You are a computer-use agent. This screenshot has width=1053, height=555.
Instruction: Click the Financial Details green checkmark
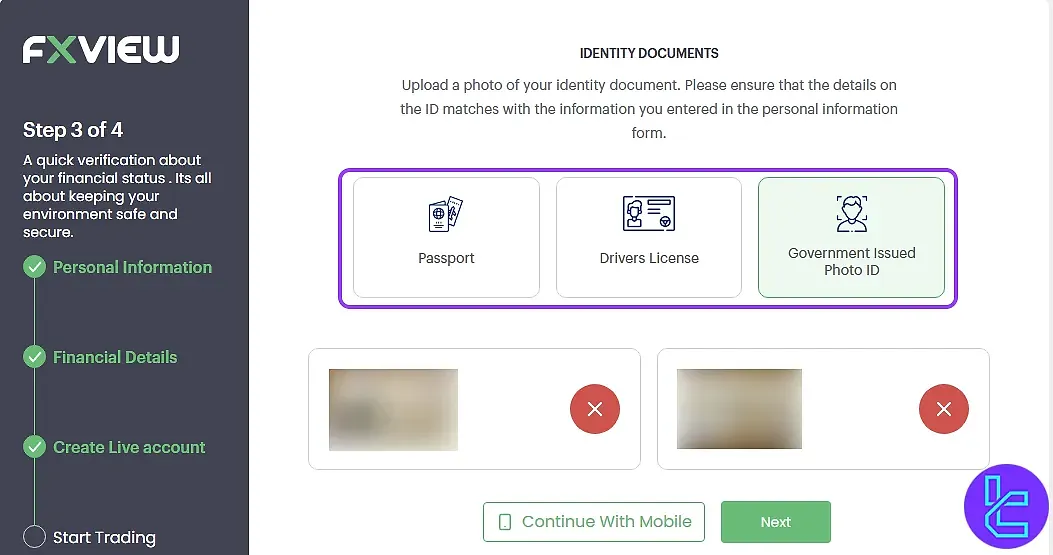pos(35,357)
